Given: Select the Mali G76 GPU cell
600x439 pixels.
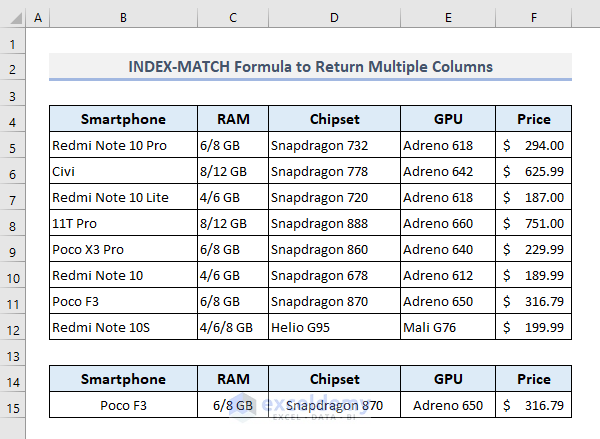Looking at the screenshot, I should click(448, 328).
